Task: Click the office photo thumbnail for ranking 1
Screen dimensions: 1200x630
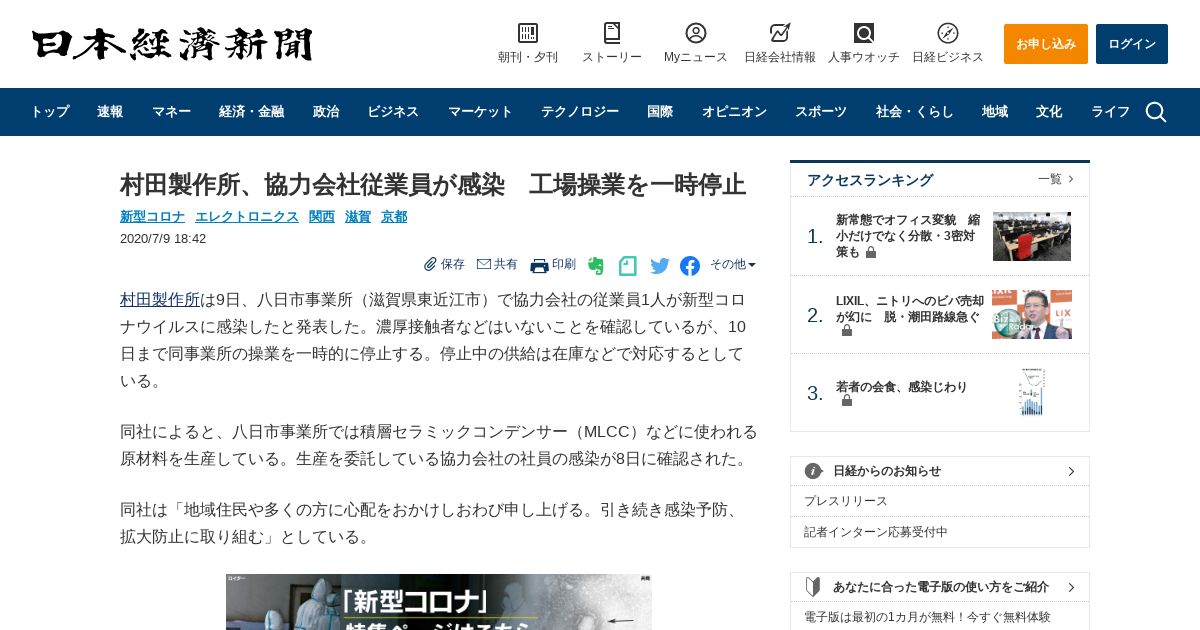Action: pyautogui.click(x=1032, y=236)
